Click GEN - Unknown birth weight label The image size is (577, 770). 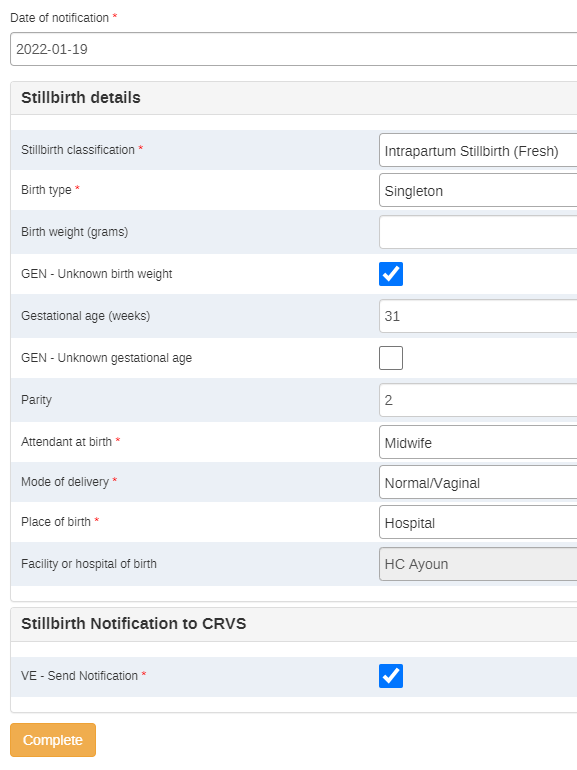tap(97, 274)
